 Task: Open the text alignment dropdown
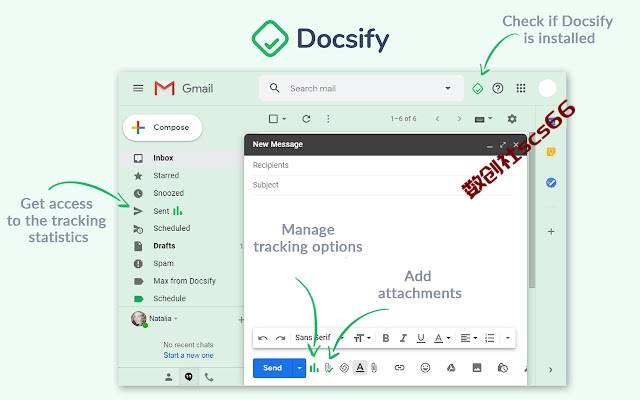(x=469, y=338)
